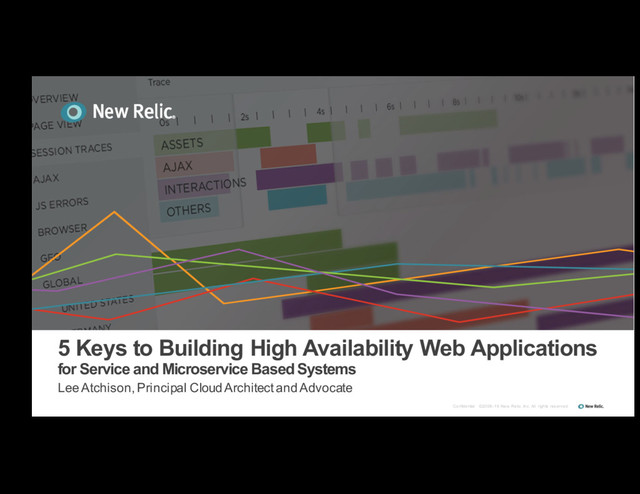Click the 'Trace' heading above the timeline
This screenshot has width=640, height=494.
point(159,82)
